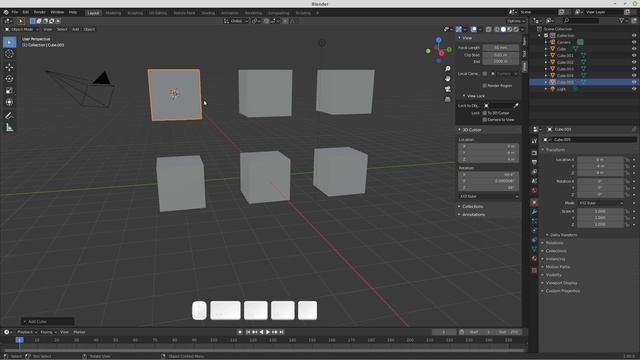Click the eyedropper next to Lock to Object
Image resolution: width=640 pixels, height=360 pixels.
[x=516, y=106]
